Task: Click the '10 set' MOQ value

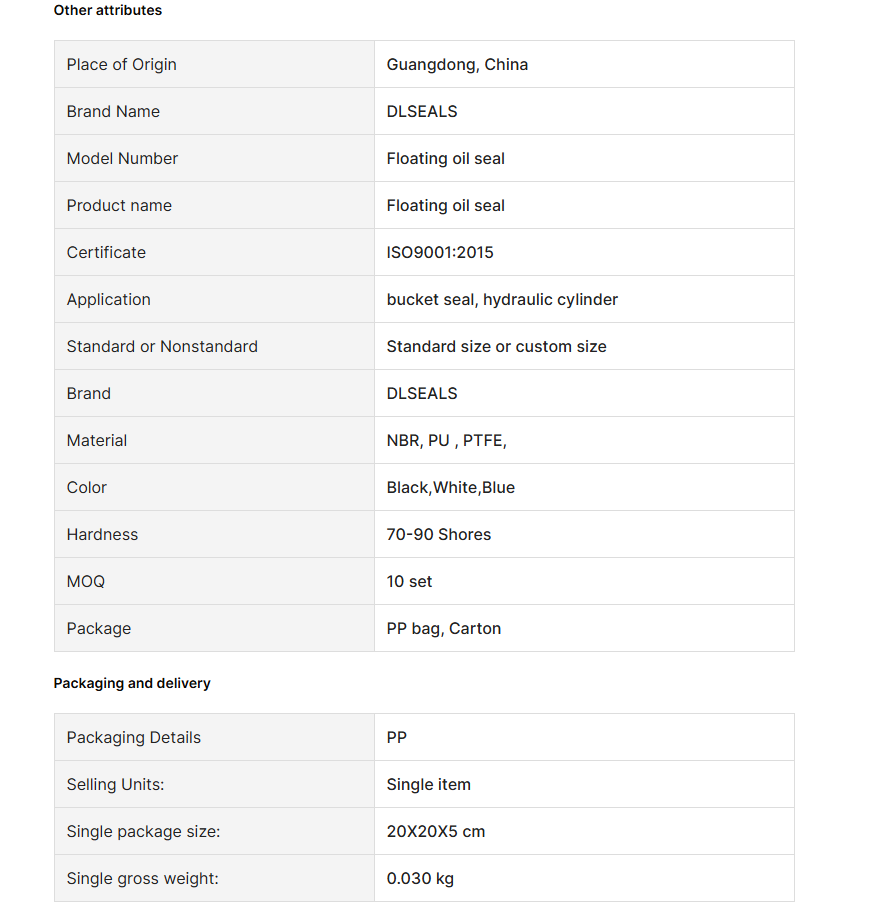Action: tap(409, 581)
